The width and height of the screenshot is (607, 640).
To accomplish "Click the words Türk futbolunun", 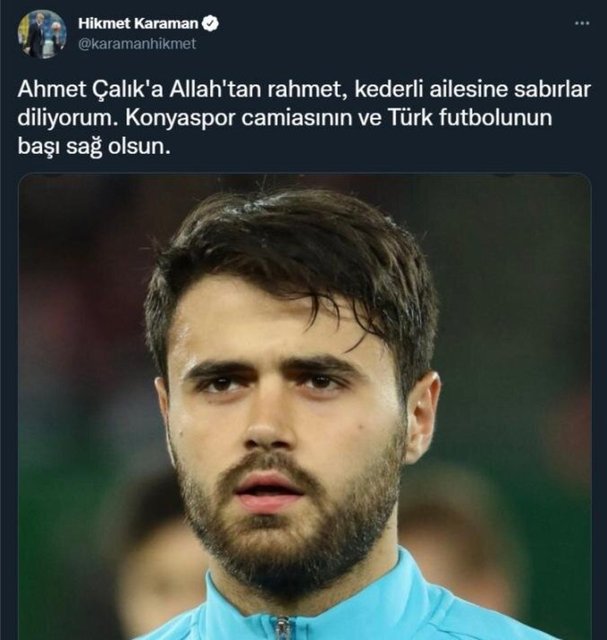I will pyautogui.click(x=469, y=118).
